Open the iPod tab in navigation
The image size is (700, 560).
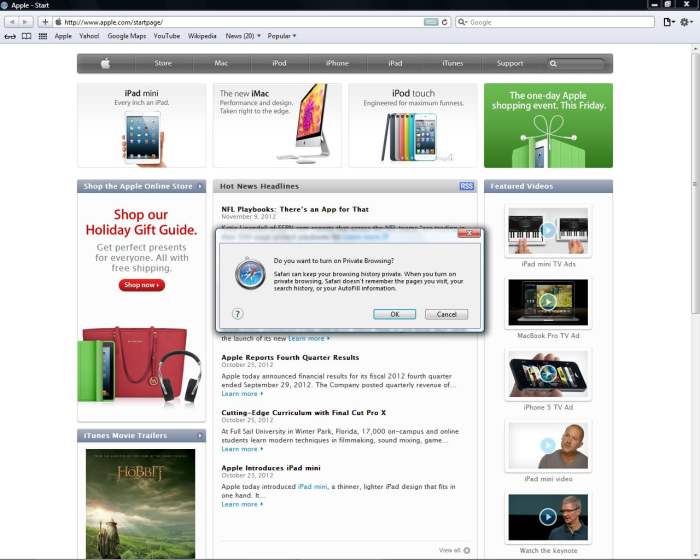(x=279, y=63)
